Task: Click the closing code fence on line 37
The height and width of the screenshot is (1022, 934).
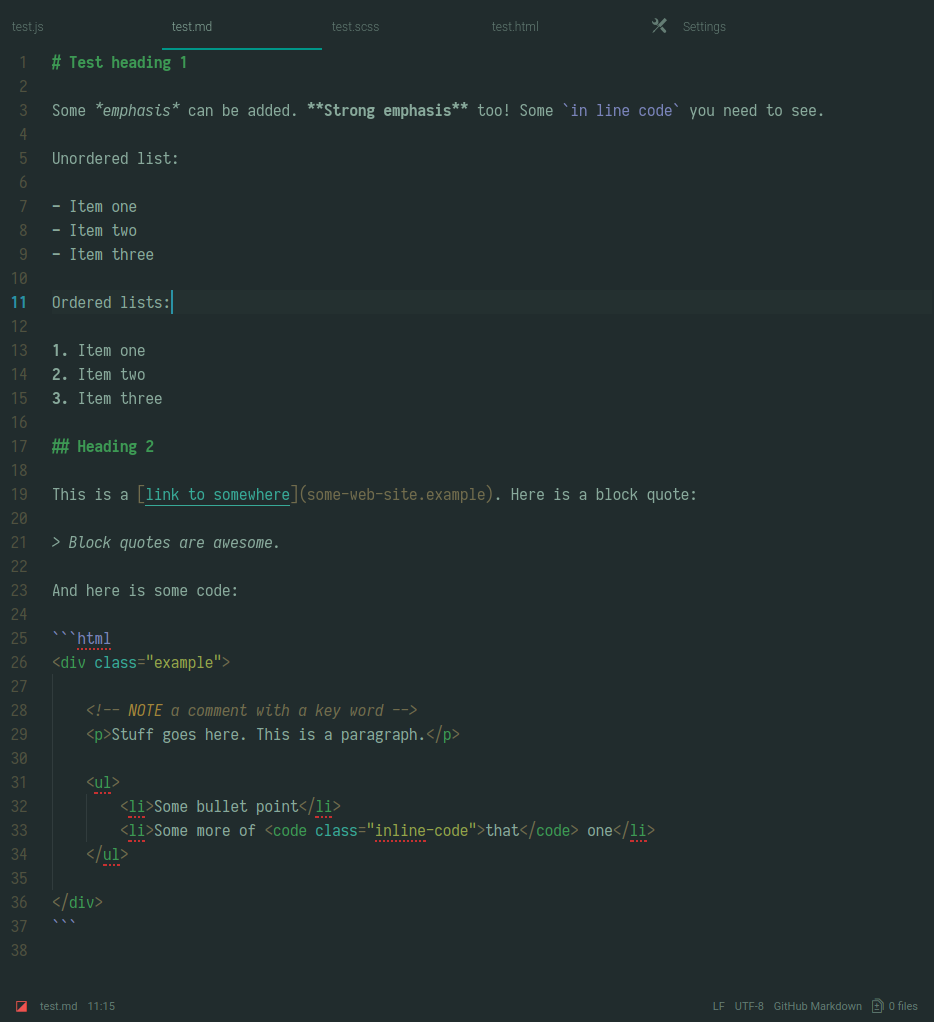Action: 65,924
